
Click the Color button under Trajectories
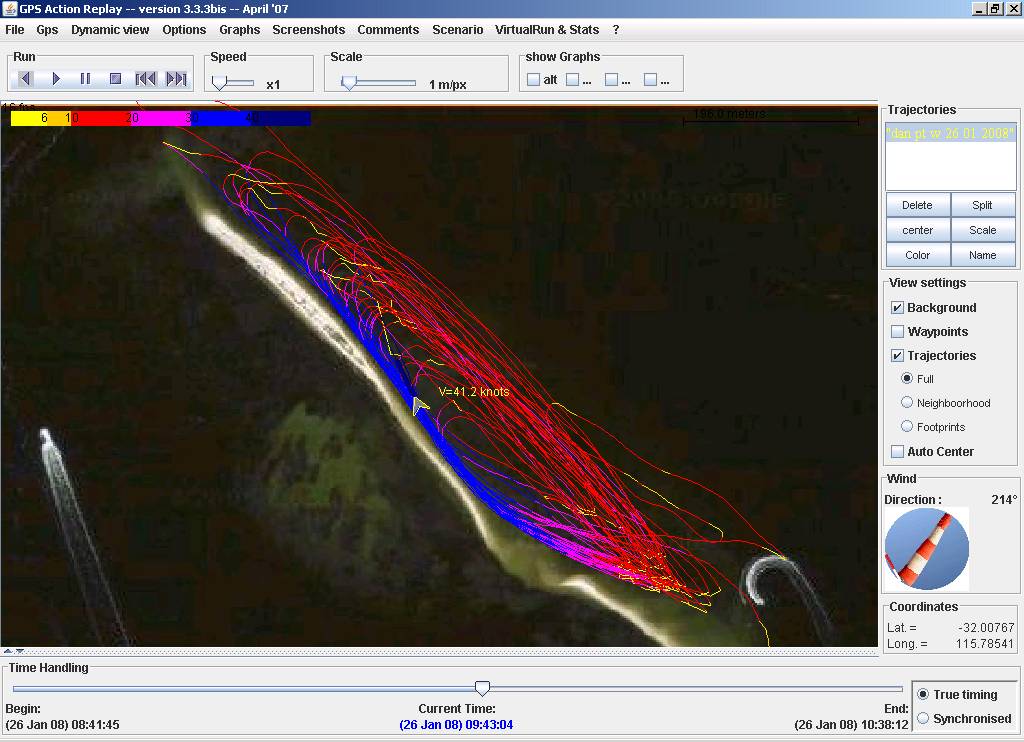pos(917,255)
